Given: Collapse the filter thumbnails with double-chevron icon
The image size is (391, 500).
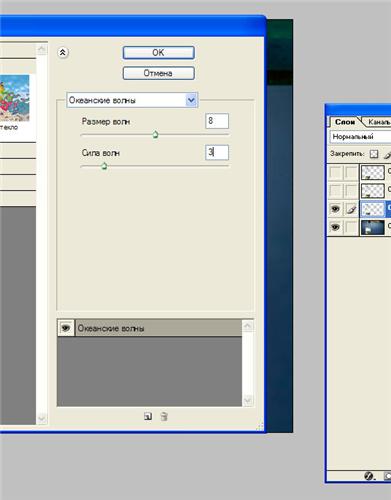Looking at the screenshot, I should [x=63, y=52].
